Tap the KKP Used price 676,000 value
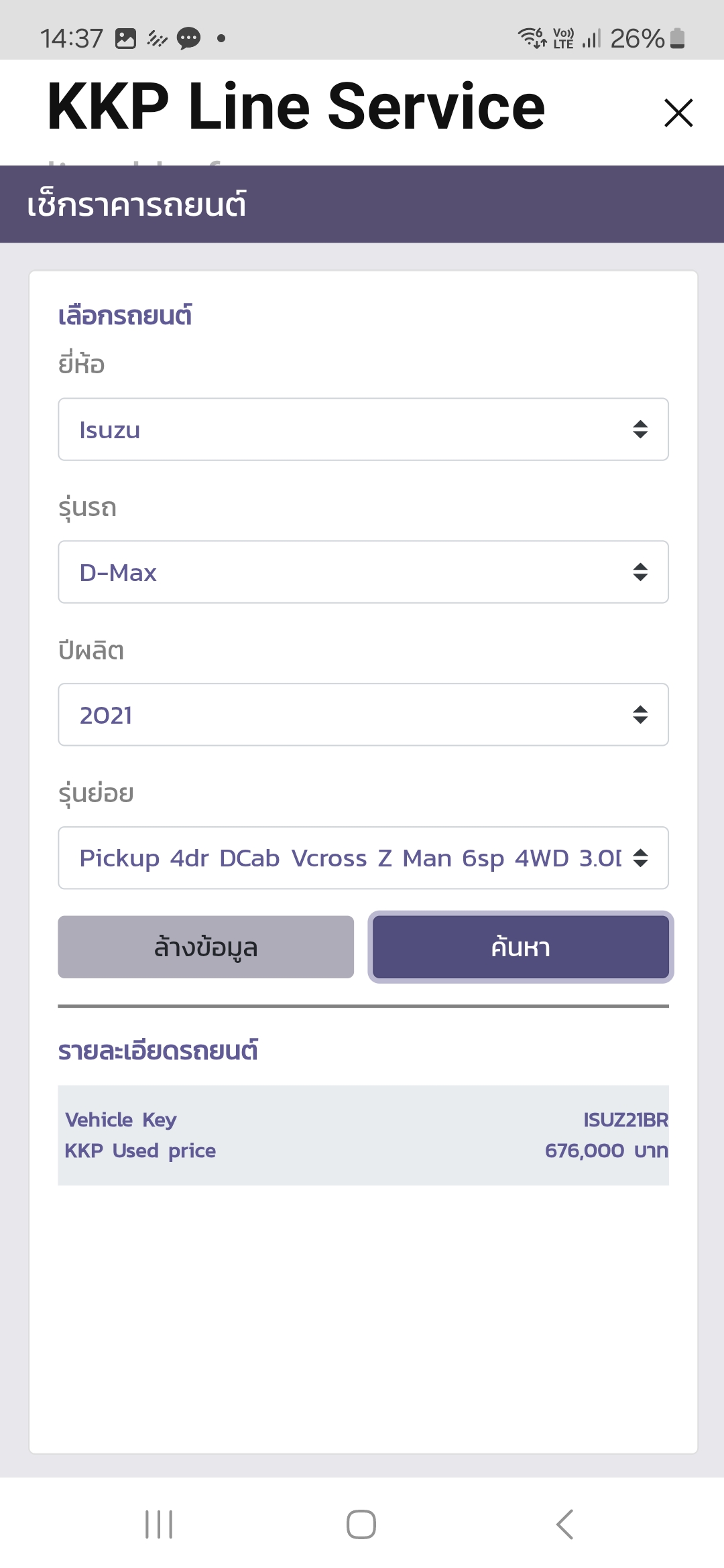The height and width of the screenshot is (1568, 724). coord(606,1151)
